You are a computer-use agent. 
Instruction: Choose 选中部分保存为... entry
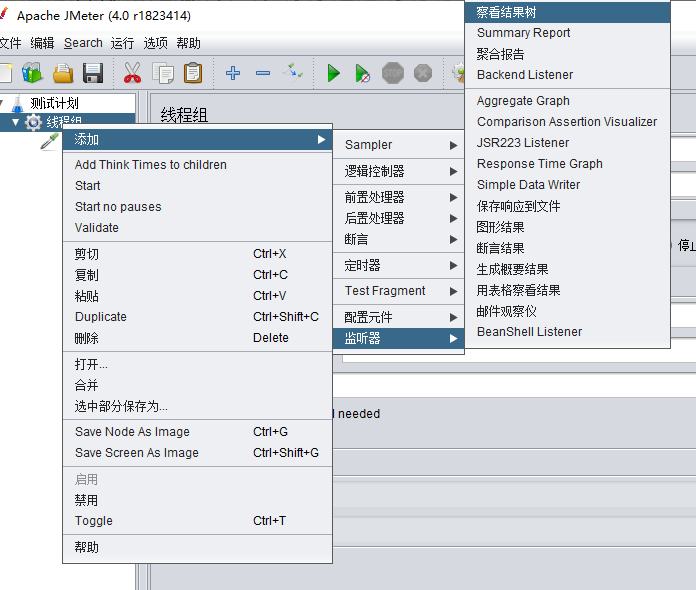coord(198,406)
